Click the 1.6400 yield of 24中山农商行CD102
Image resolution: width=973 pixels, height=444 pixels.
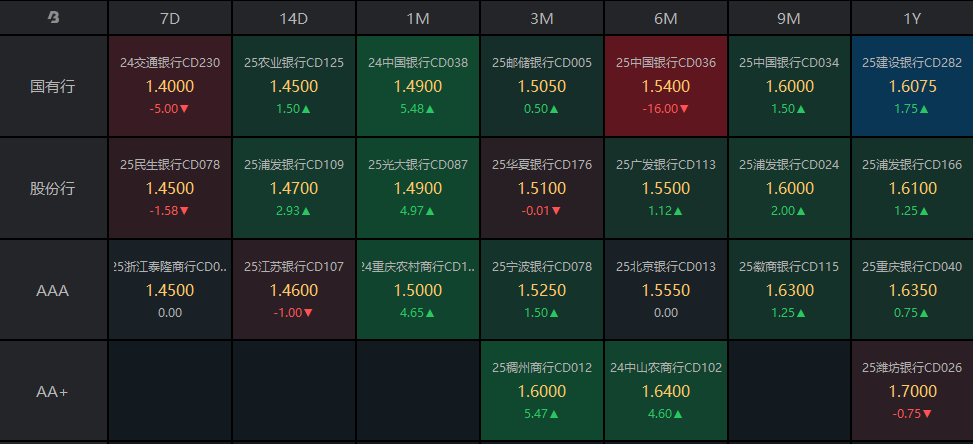click(x=666, y=392)
